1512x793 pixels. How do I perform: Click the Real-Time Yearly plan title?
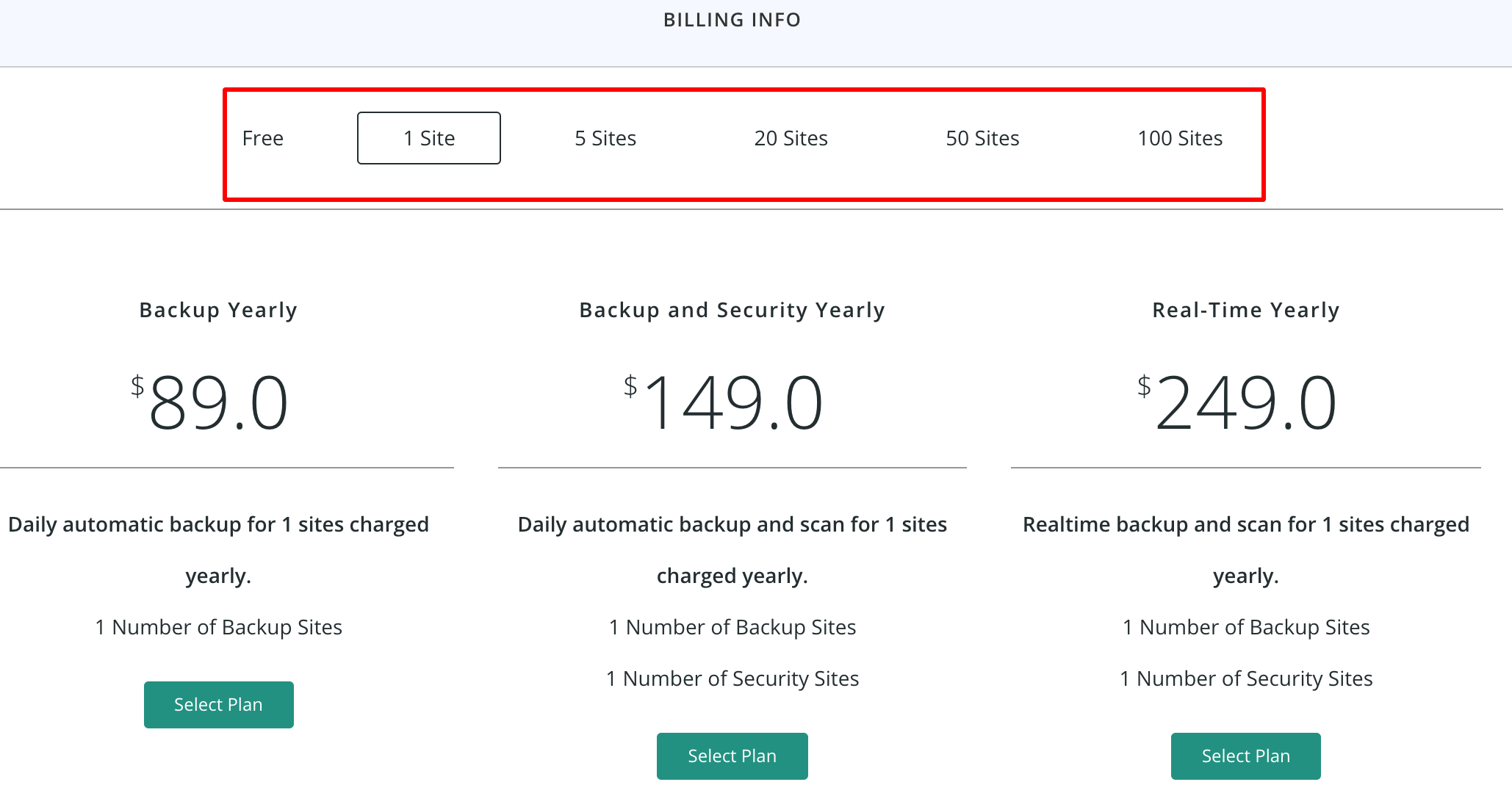1245,310
